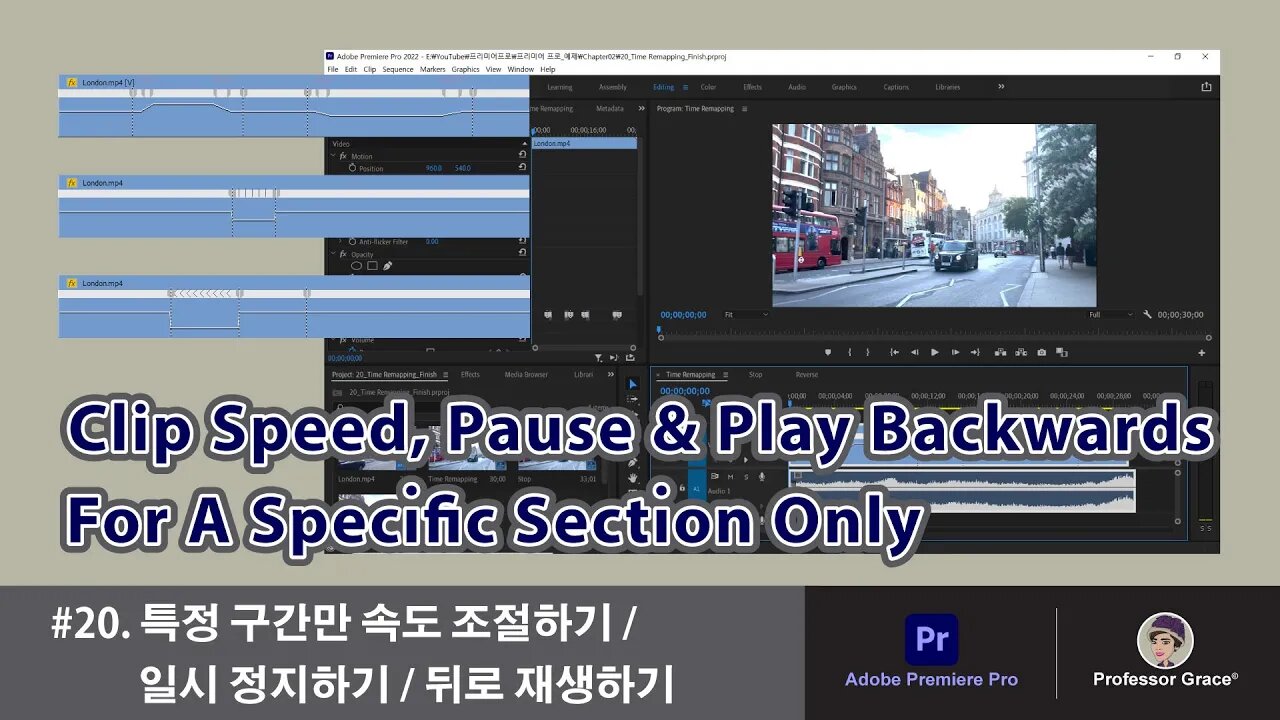This screenshot has width=1280, height=720.
Task: Click the Mark In button
Action: 850,352
